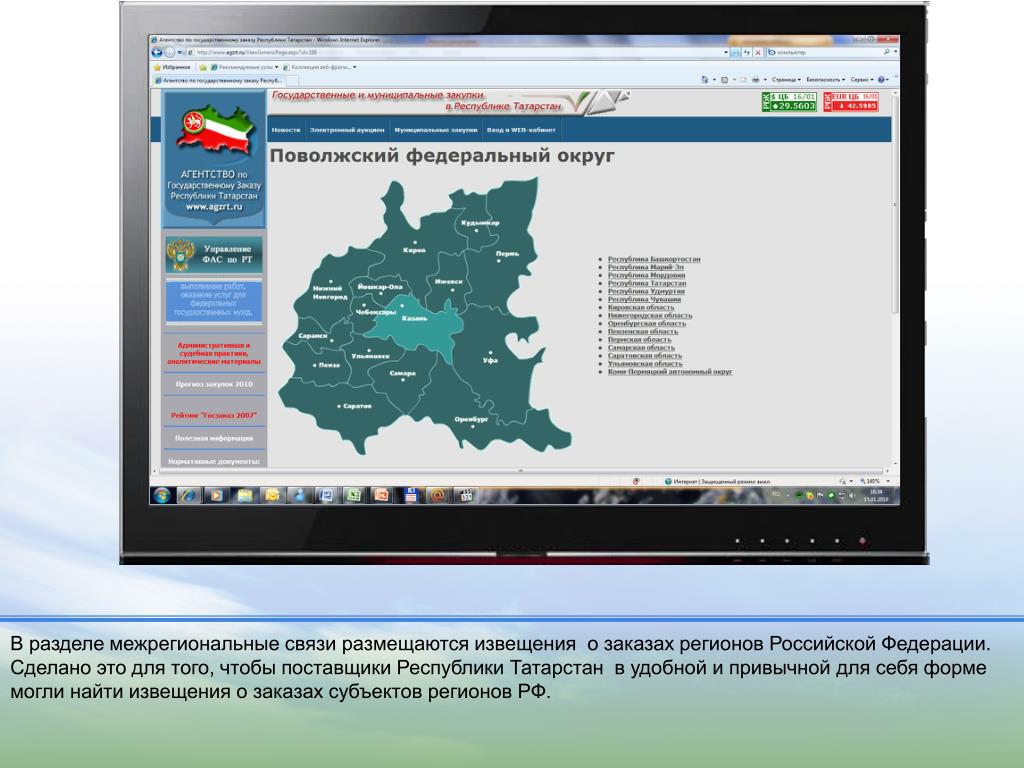Expand the address bar history dropdown arrow
This screenshot has height=768, width=1024.
click(x=726, y=52)
